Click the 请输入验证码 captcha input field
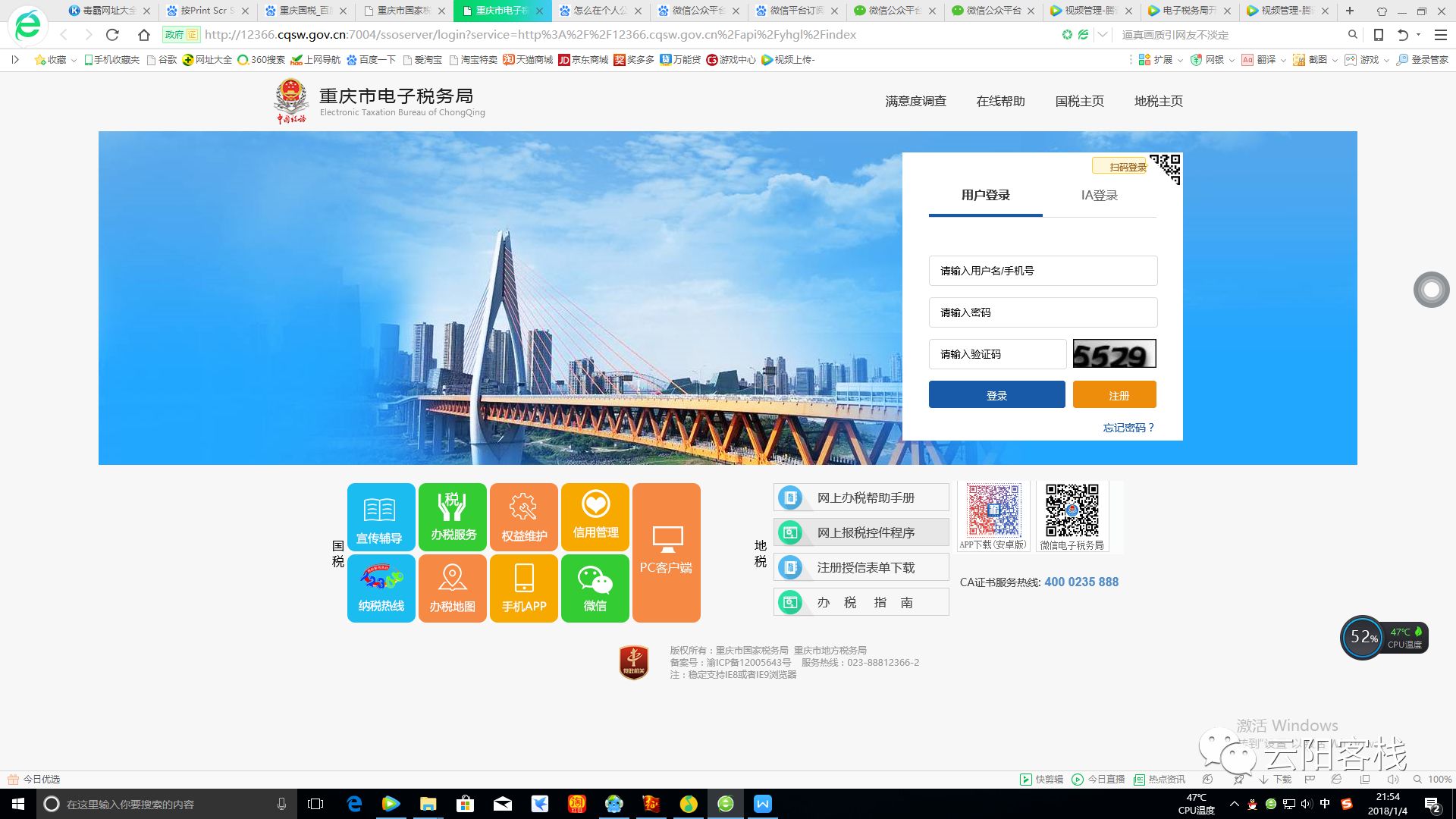 click(x=997, y=353)
